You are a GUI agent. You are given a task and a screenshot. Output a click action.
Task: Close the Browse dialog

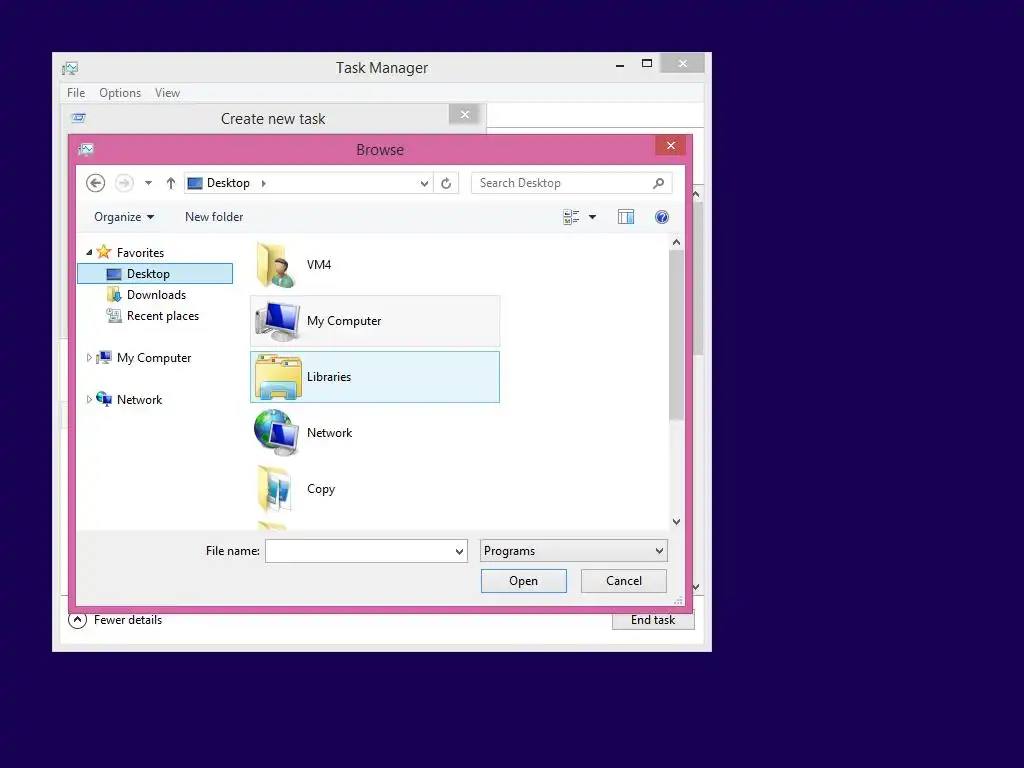tap(671, 146)
